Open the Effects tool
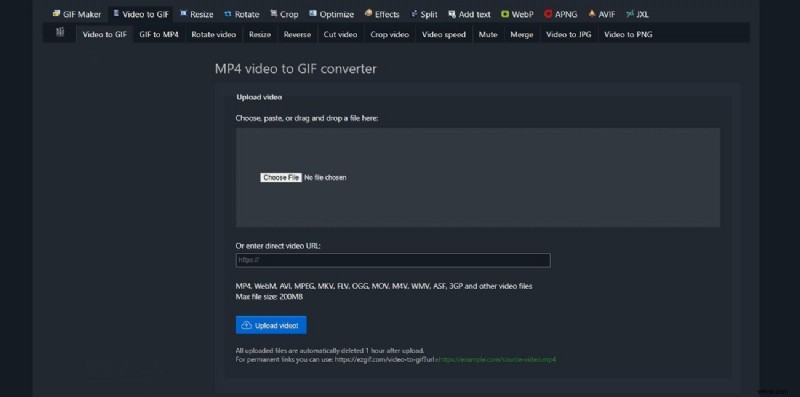 point(382,14)
